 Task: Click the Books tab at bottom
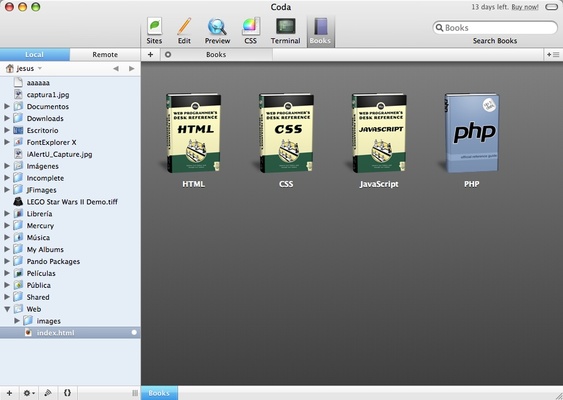pyautogui.click(x=159, y=393)
